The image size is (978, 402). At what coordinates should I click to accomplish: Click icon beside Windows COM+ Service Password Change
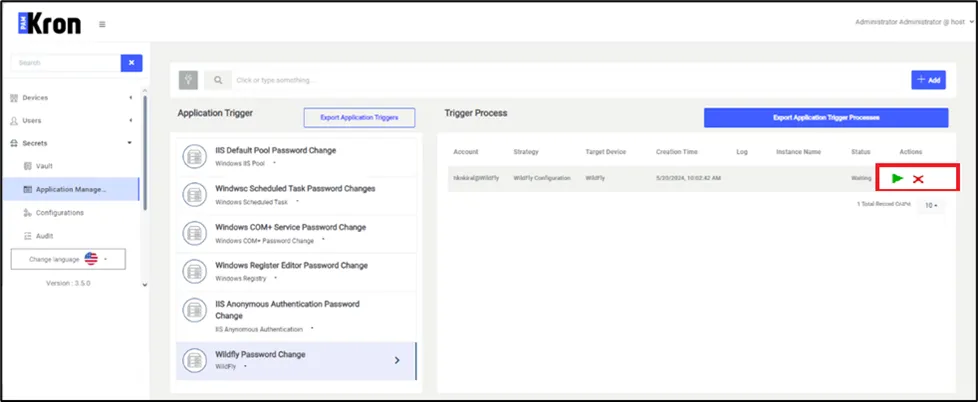click(x=195, y=233)
